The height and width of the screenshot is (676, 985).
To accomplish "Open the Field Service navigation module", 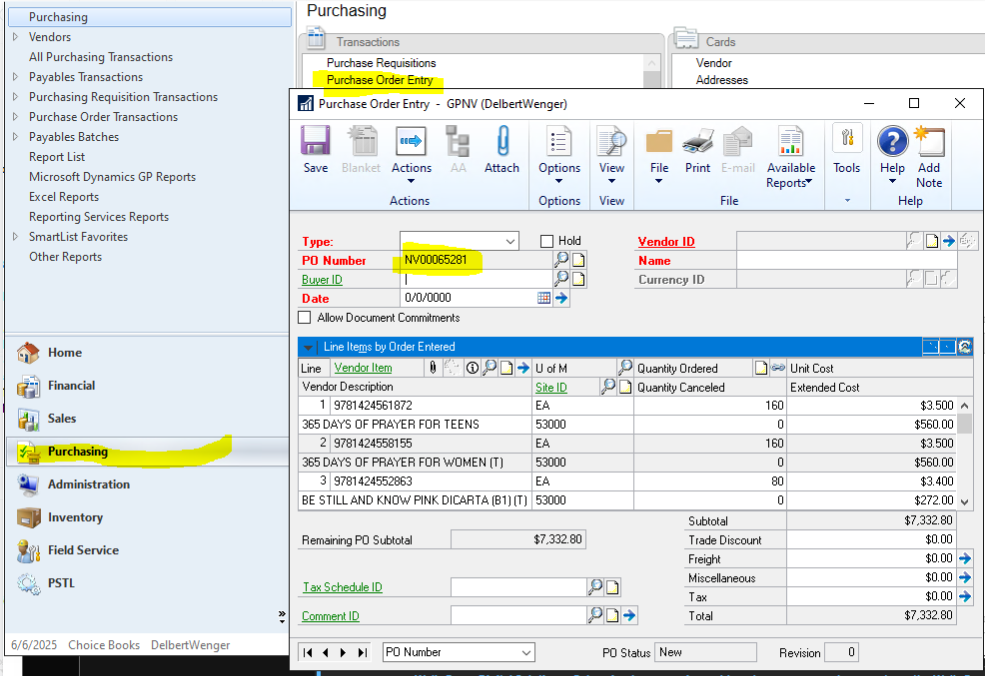I will tap(148, 550).
